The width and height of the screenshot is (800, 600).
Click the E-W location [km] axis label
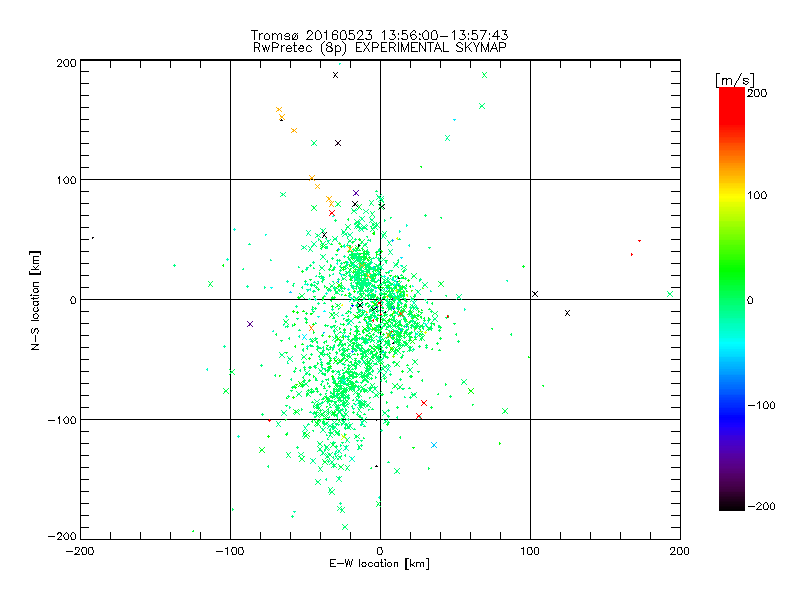(x=379, y=563)
